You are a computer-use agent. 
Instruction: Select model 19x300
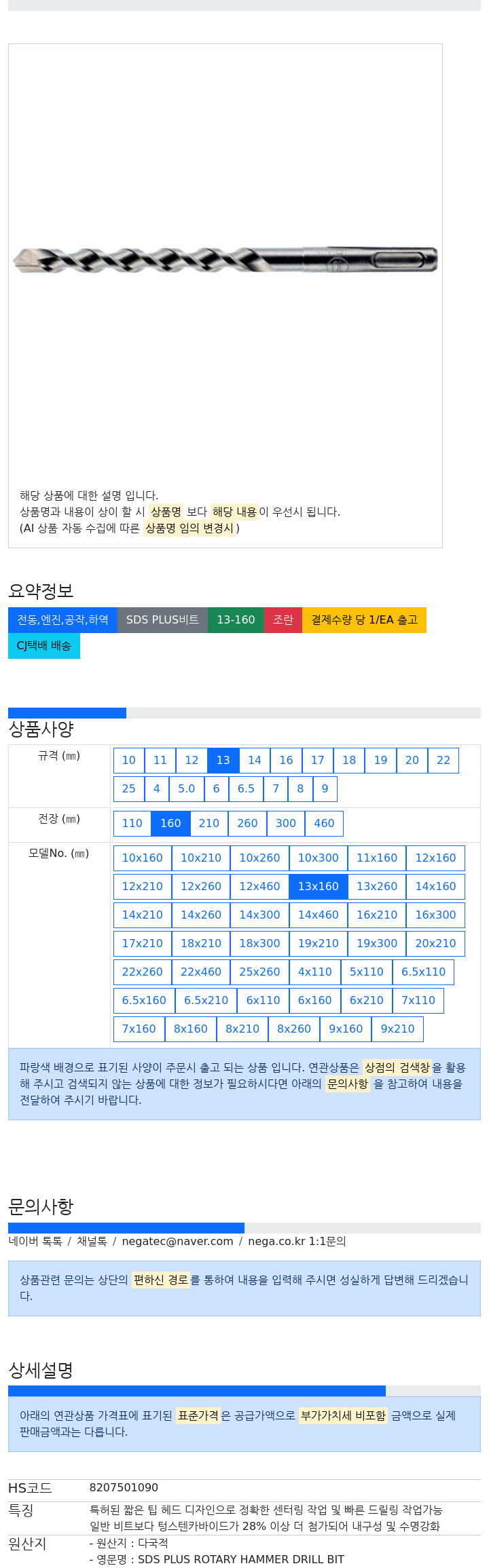coord(377,944)
